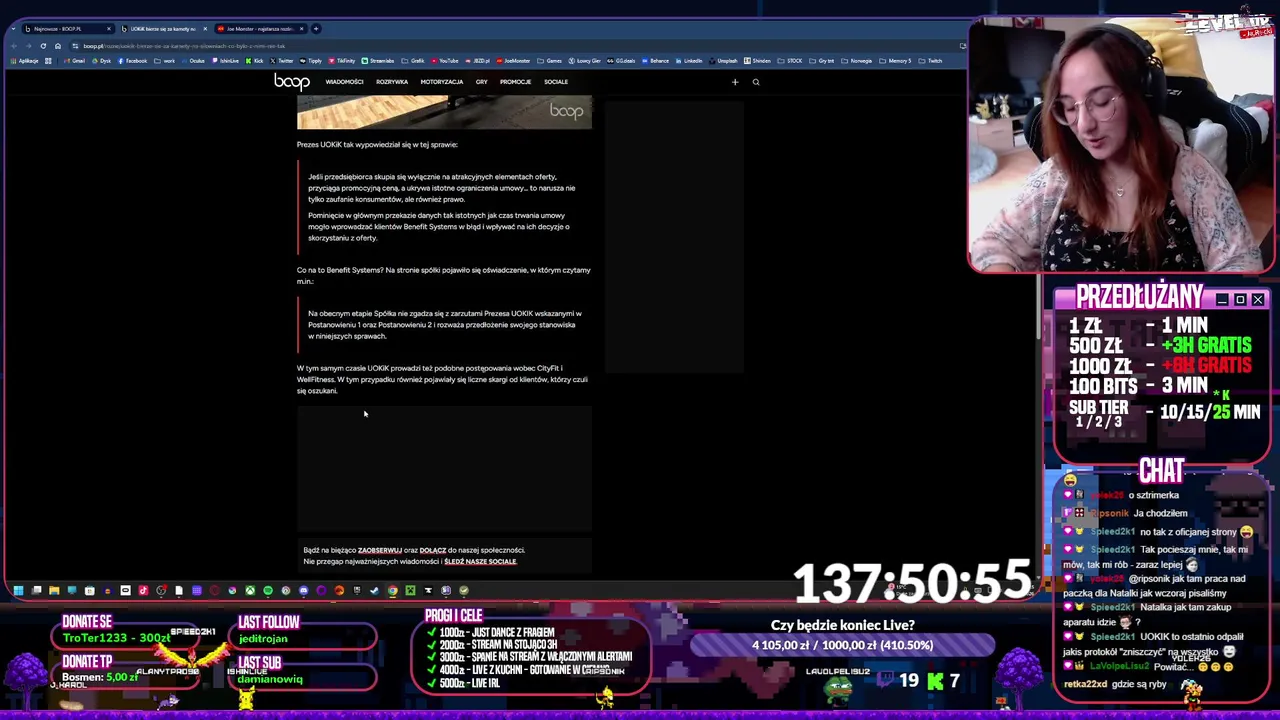Follow the DOŁĄCZ link
The image size is (1280, 720).
tap(433, 550)
